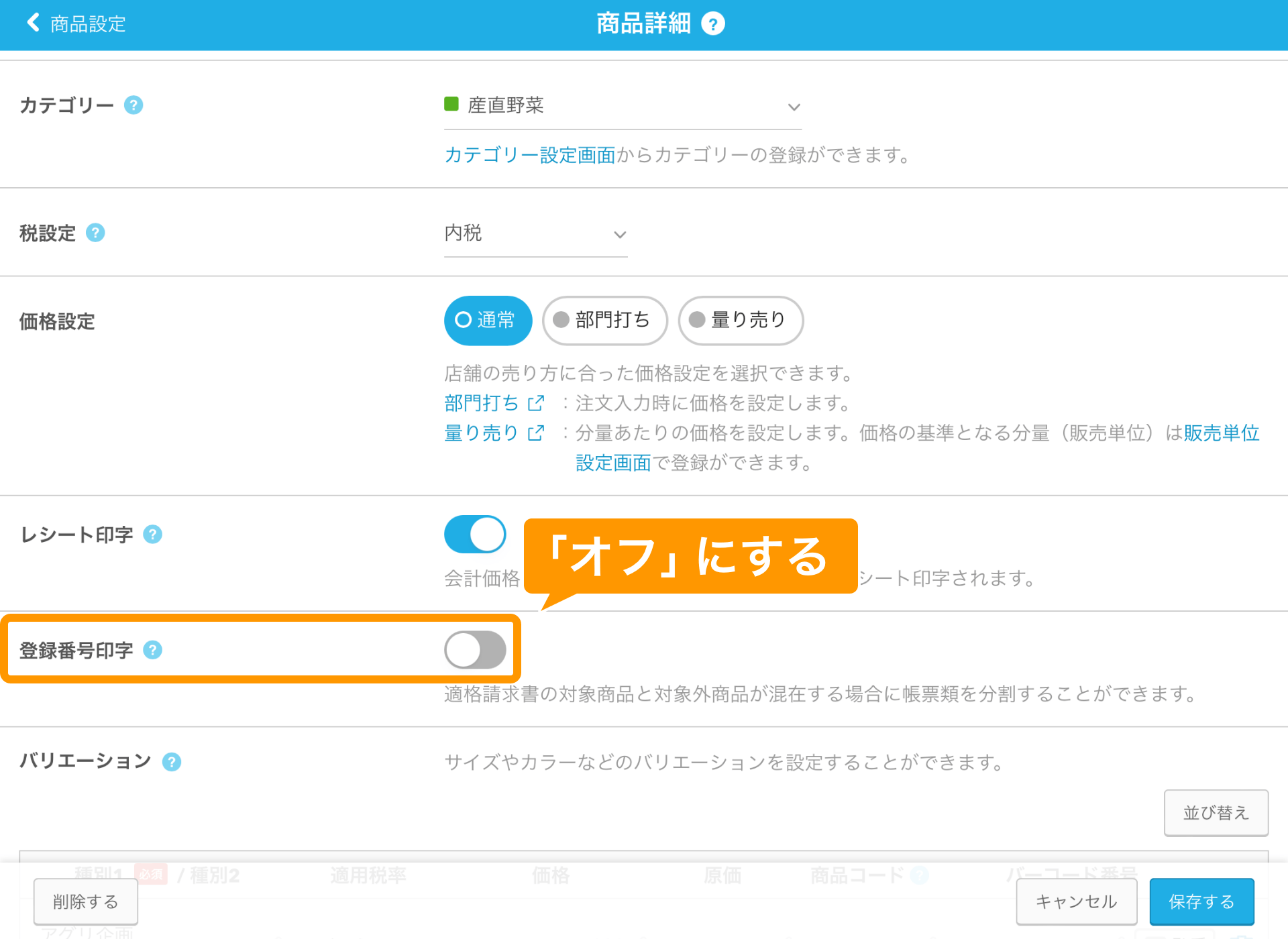Click the 価格設定 label
The width and height of the screenshot is (1288, 939).
click(57, 321)
